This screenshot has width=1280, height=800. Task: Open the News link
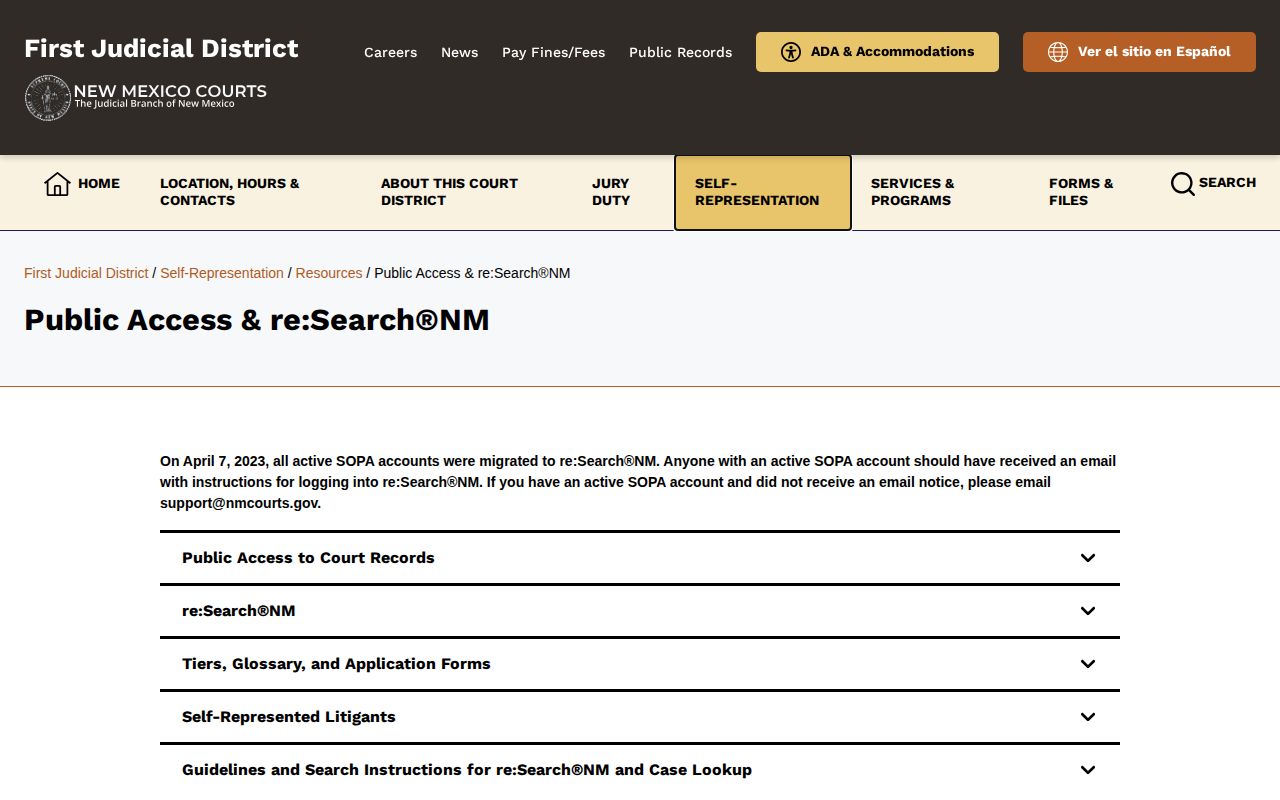[459, 52]
